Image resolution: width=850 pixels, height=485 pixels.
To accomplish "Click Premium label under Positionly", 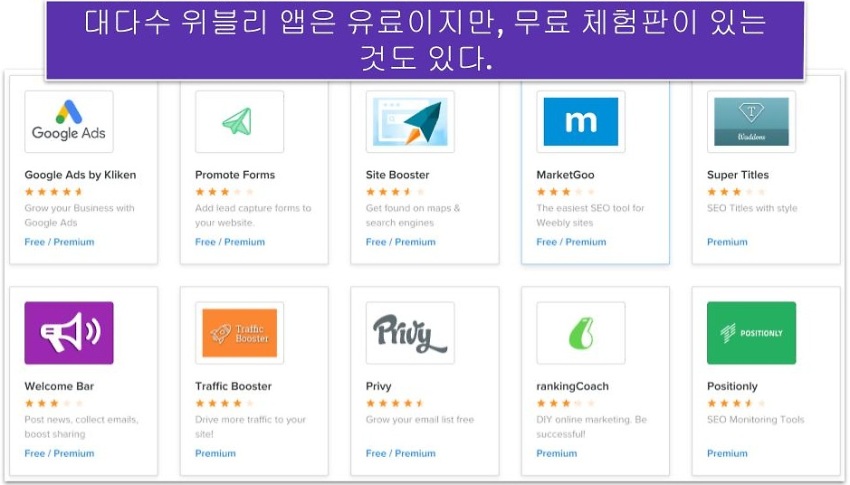I will coord(727,454).
